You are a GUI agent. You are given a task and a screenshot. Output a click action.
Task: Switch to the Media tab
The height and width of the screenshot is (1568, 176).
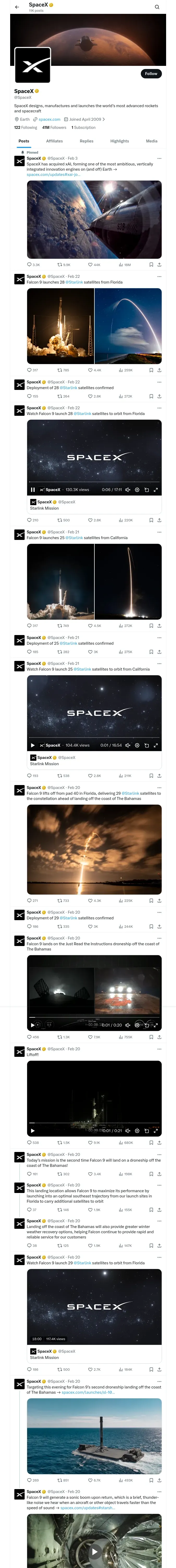click(x=152, y=141)
